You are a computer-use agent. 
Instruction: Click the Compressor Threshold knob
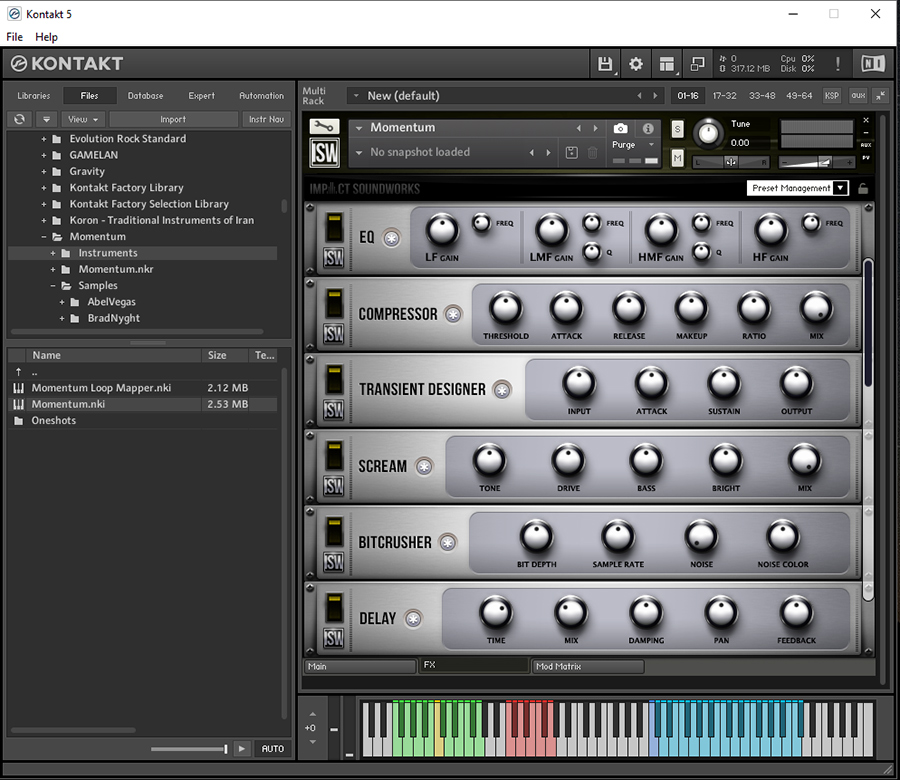506,308
